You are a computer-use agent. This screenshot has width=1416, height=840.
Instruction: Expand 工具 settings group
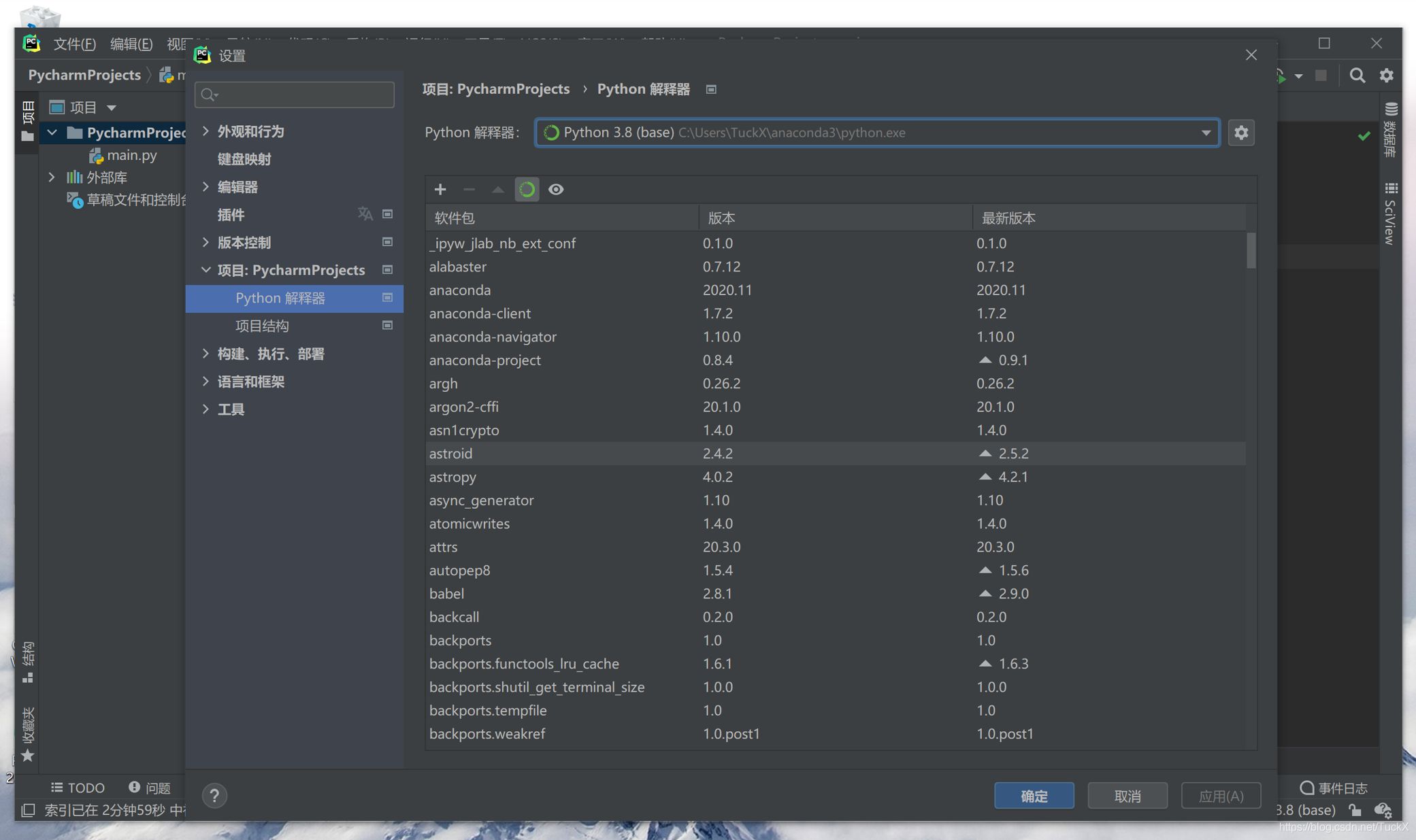point(205,409)
